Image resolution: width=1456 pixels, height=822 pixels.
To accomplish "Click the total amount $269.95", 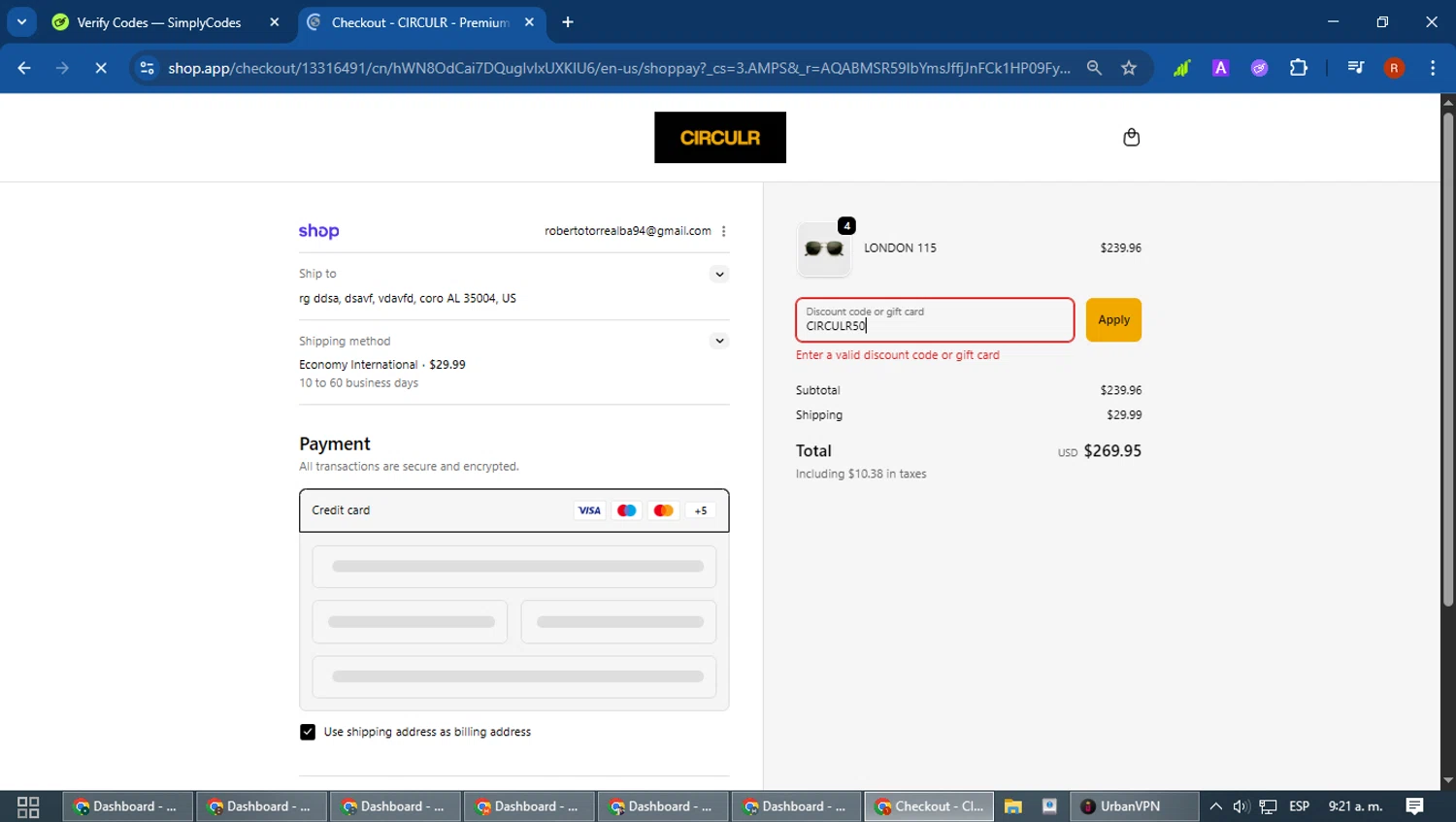I will (1112, 451).
